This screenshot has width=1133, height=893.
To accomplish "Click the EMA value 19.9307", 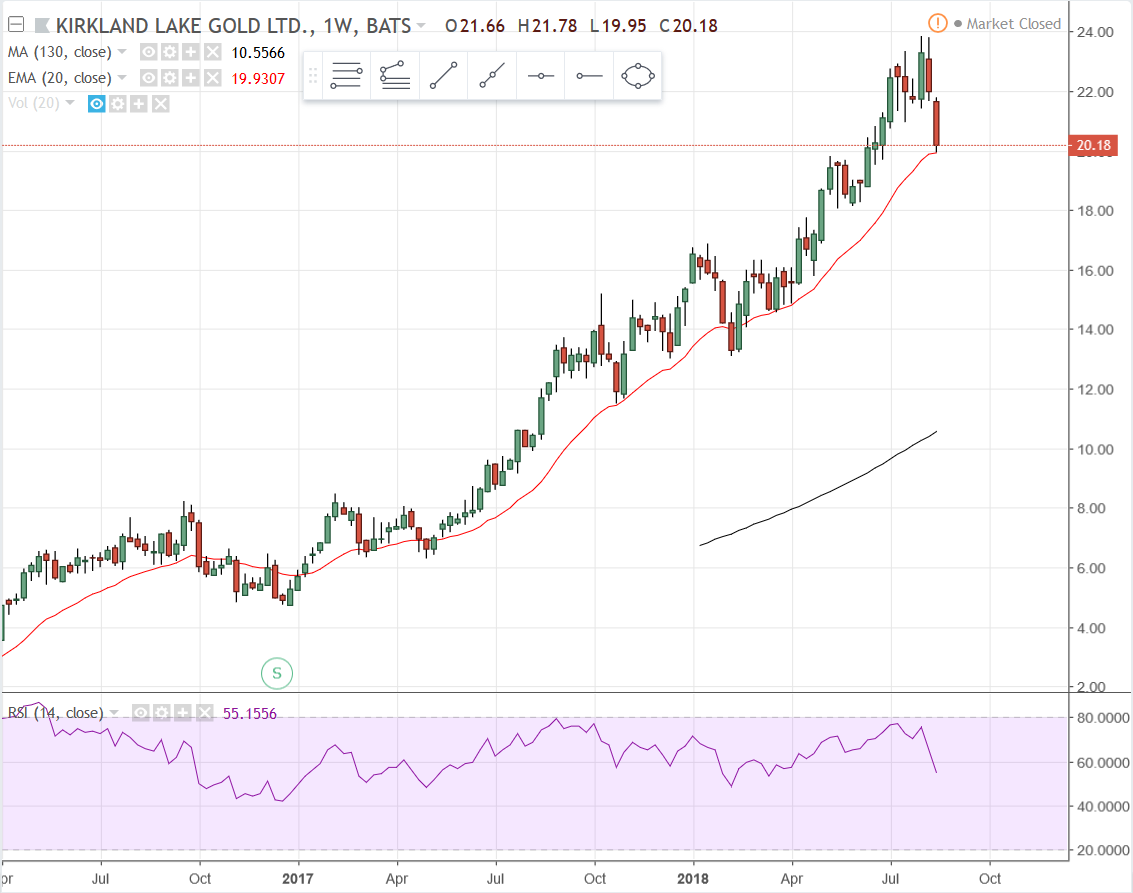I will [x=258, y=79].
